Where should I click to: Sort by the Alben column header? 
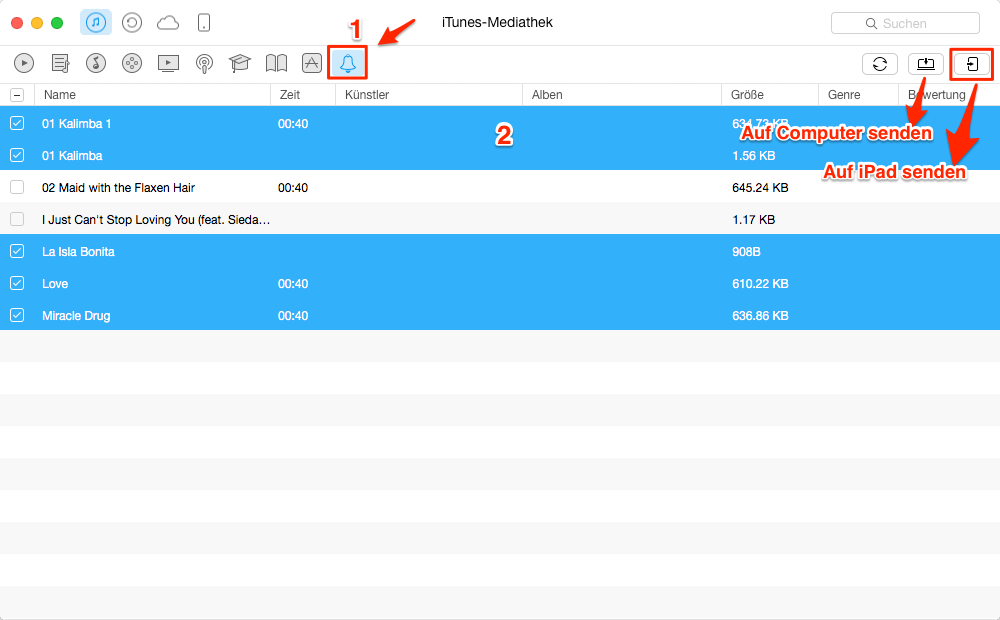tap(622, 95)
